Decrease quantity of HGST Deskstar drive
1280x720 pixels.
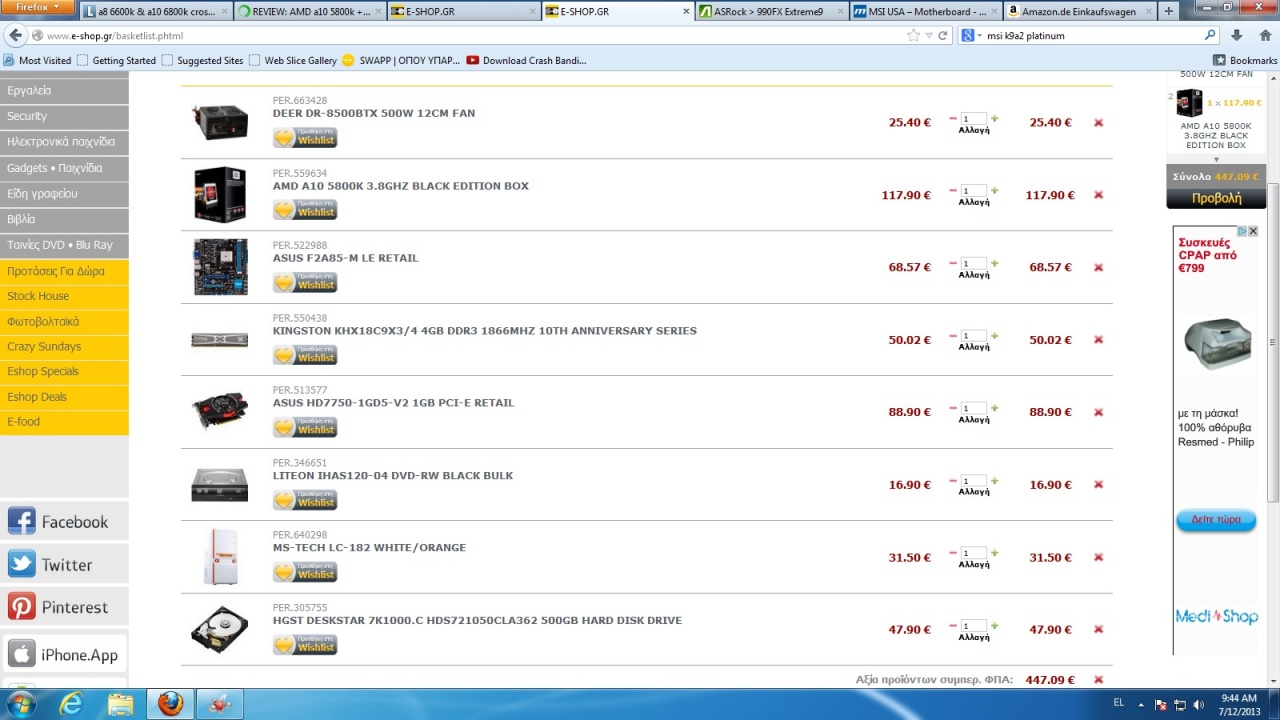coord(953,625)
